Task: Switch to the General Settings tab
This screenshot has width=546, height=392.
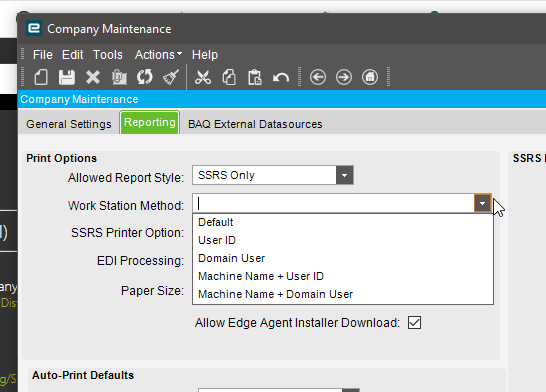Action: click(69, 124)
